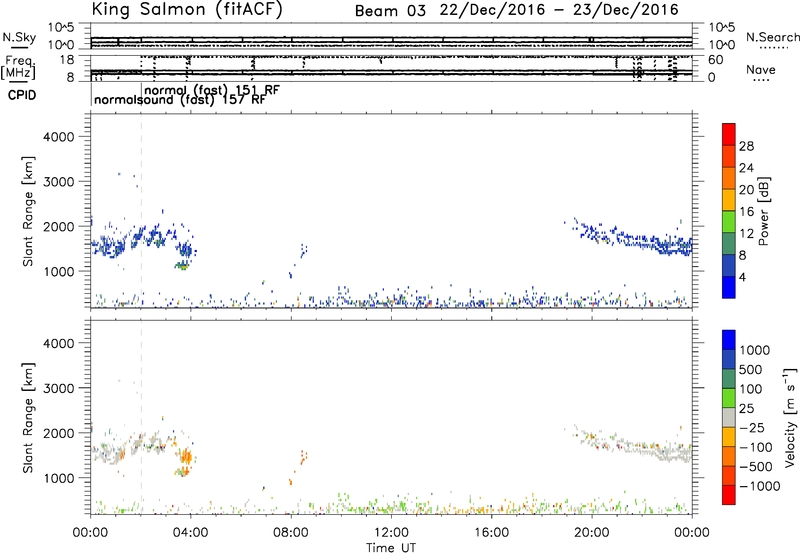Click the gray -25 to 25 velocity colorbar segment
800x554 pixels.
point(729,417)
